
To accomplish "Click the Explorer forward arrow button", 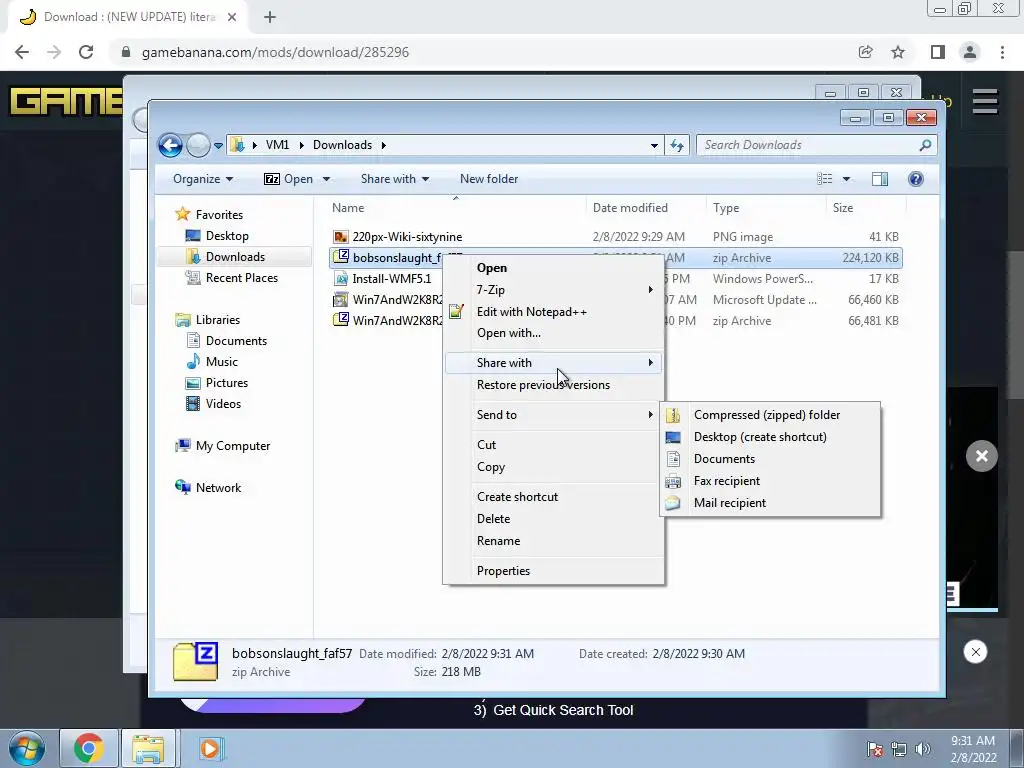I will (x=198, y=145).
